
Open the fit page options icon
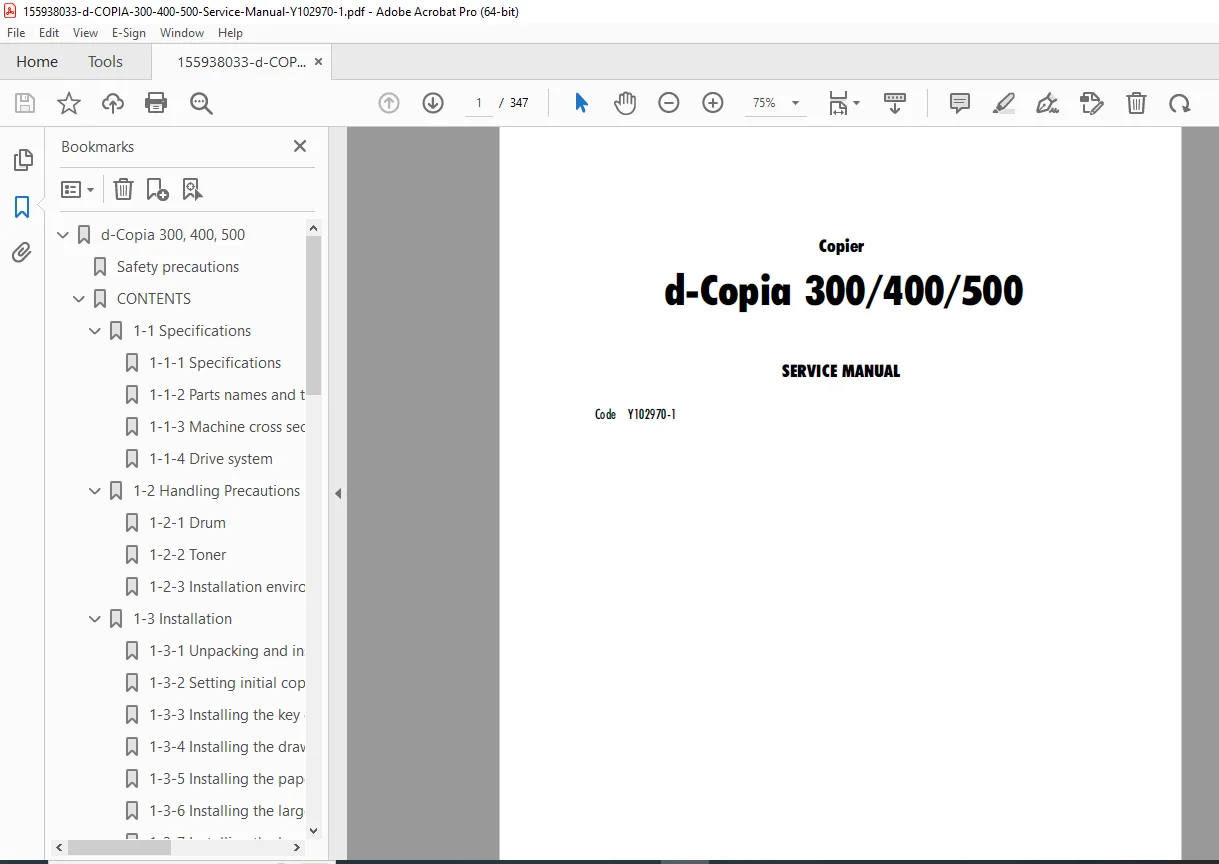point(843,103)
